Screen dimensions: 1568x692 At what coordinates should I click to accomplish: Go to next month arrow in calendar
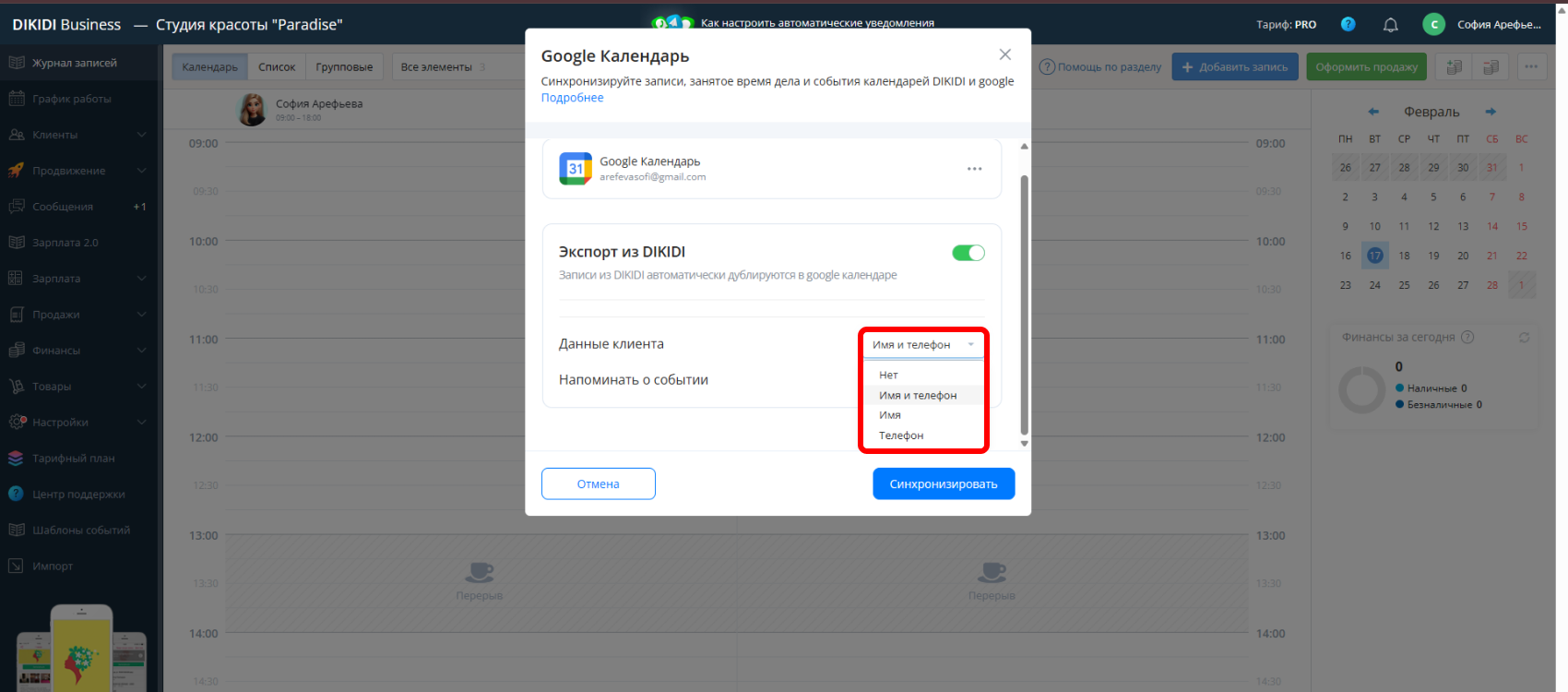pyautogui.click(x=1491, y=112)
